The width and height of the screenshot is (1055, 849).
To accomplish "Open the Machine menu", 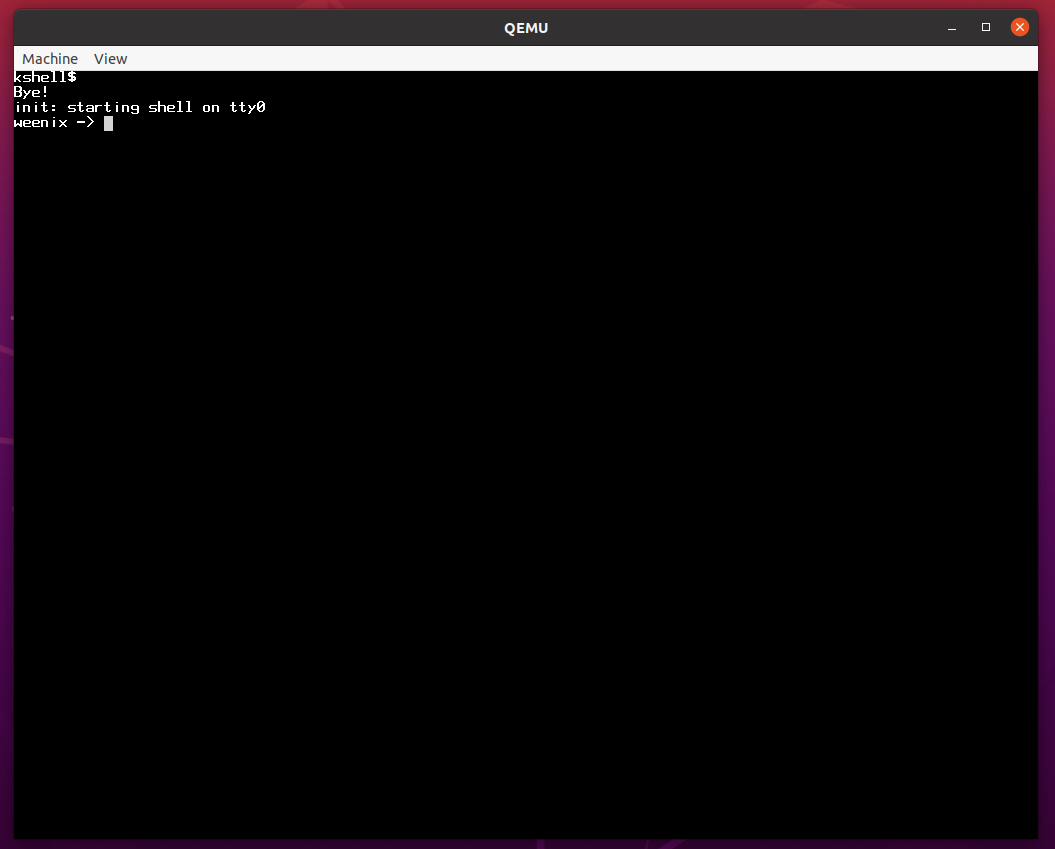I will (50, 59).
